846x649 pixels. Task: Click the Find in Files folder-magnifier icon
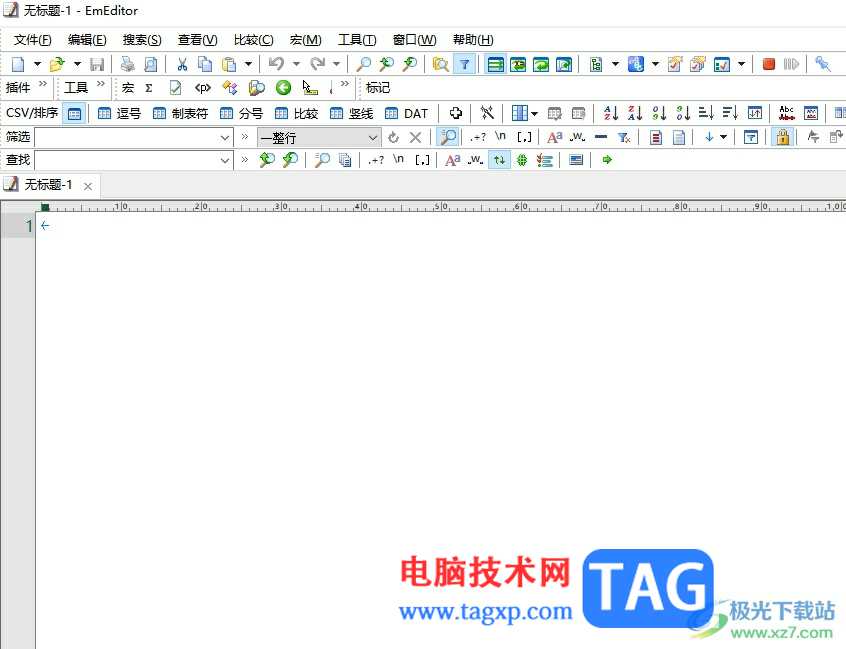441,64
